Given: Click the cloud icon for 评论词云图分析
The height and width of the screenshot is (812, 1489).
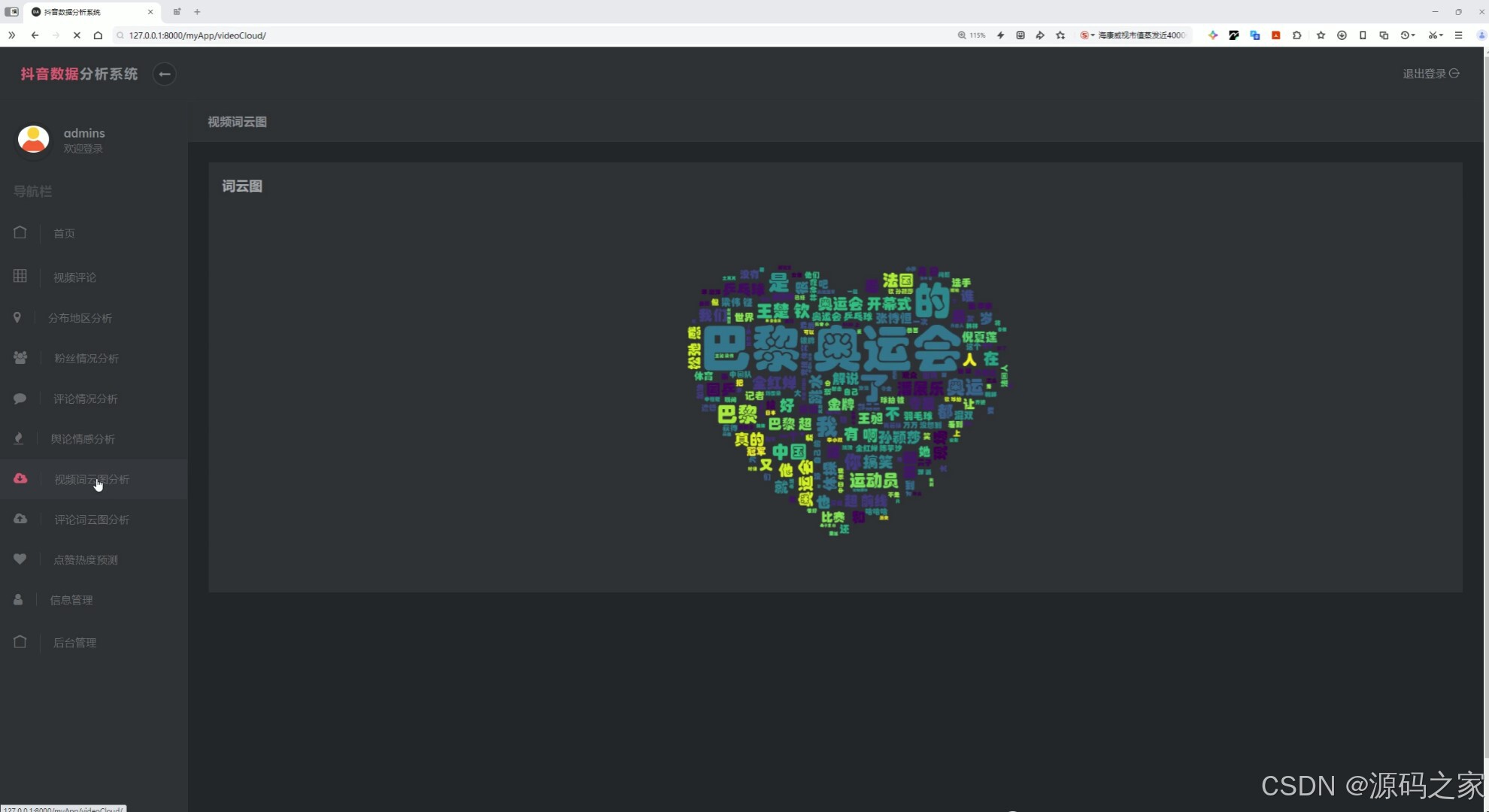Looking at the screenshot, I should point(20,519).
